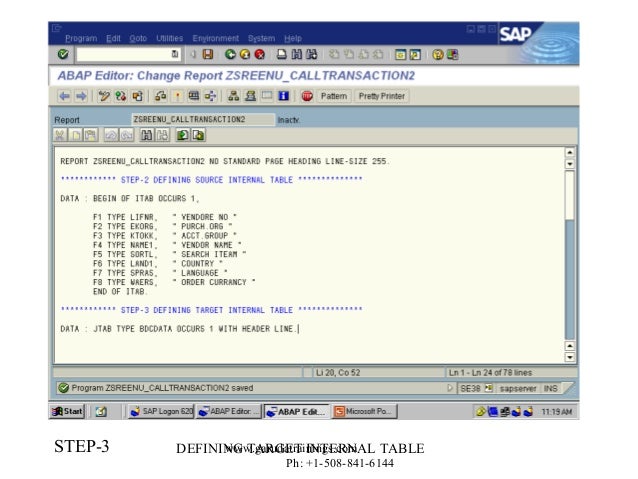This screenshot has width=638, height=479.
Task: Click the editor Find binoculars icon
Action: (x=146, y=135)
